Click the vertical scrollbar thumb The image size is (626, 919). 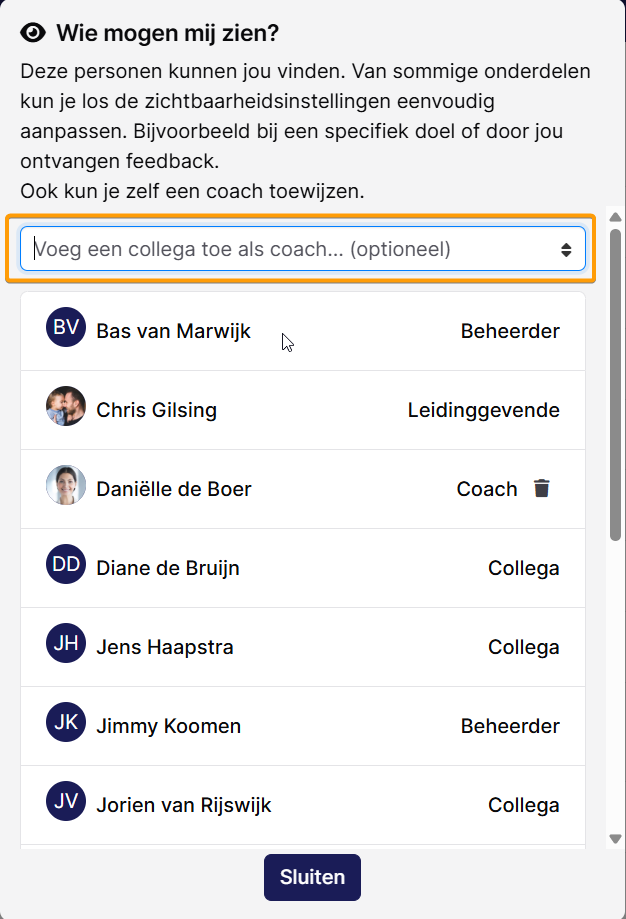615,385
